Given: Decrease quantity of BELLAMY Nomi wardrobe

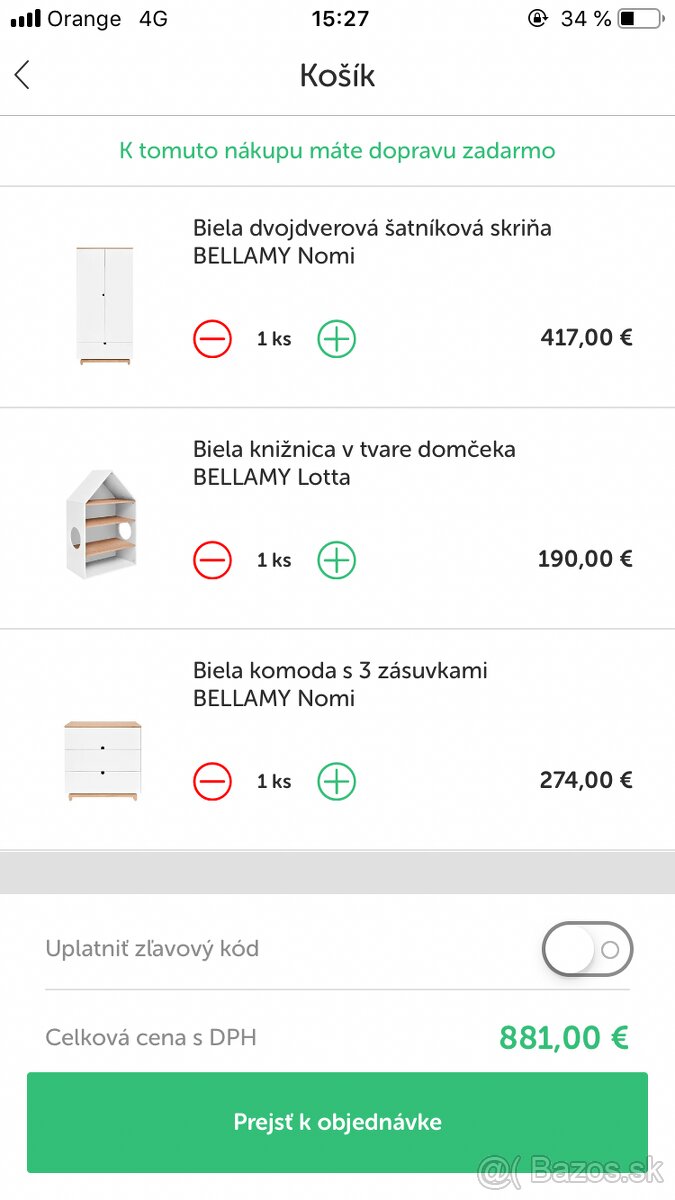Looking at the screenshot, I should click(211, 338).
